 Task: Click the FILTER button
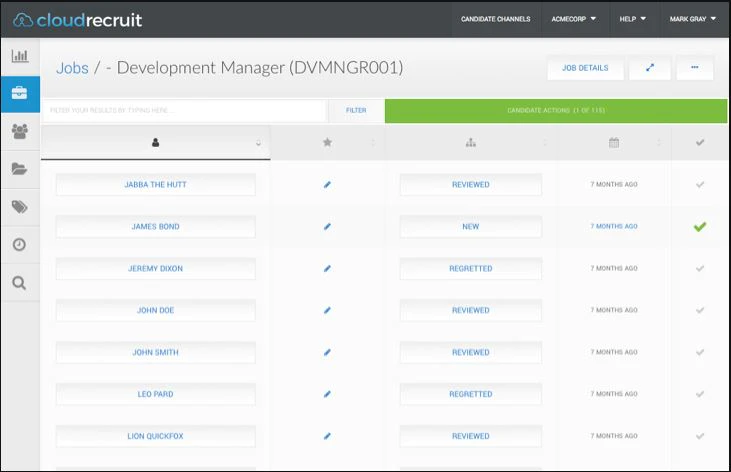coord(356,111)
